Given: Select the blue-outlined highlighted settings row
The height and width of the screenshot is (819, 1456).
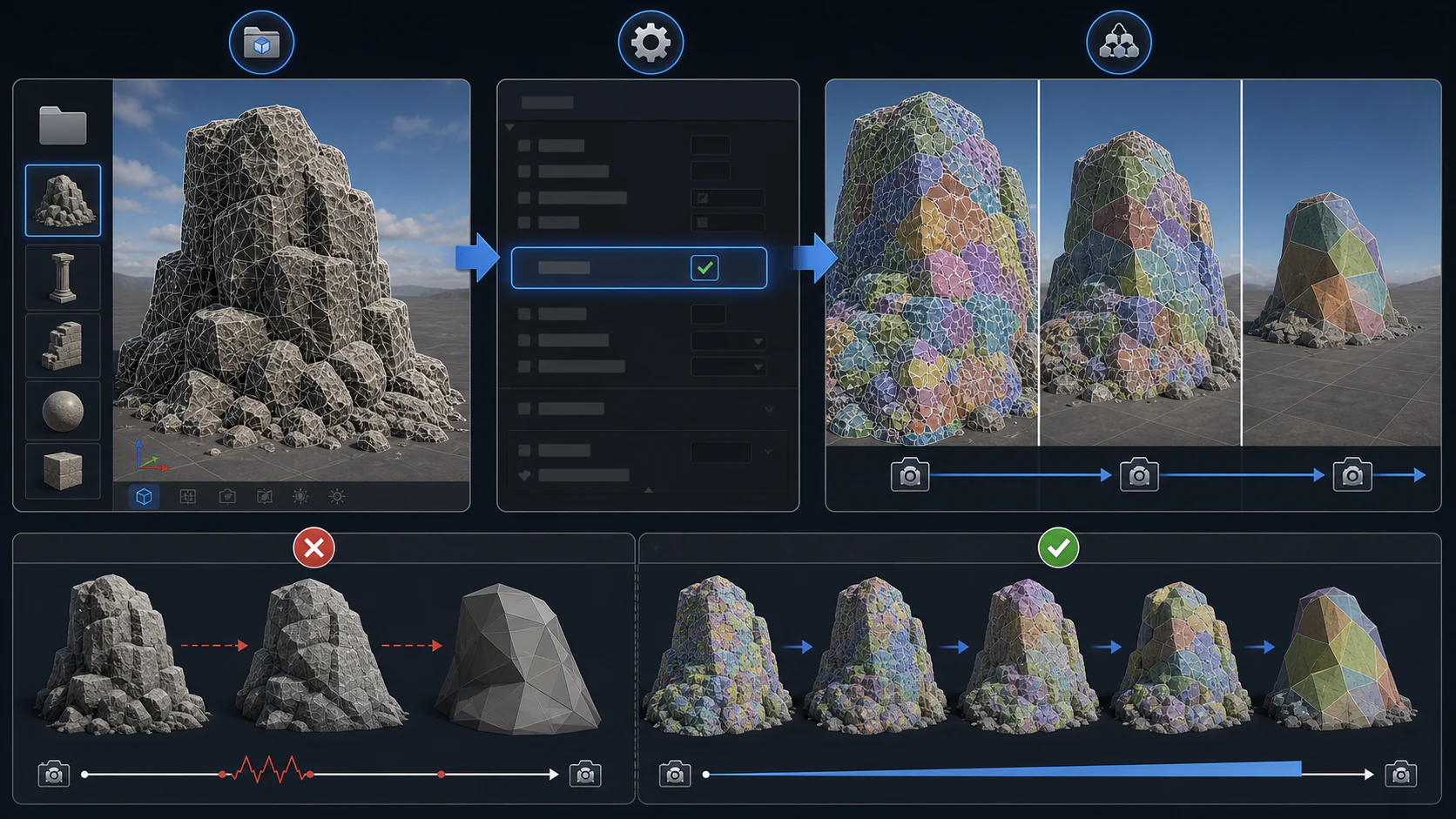Looking at the screenshot, I should [x=639, y=268].
